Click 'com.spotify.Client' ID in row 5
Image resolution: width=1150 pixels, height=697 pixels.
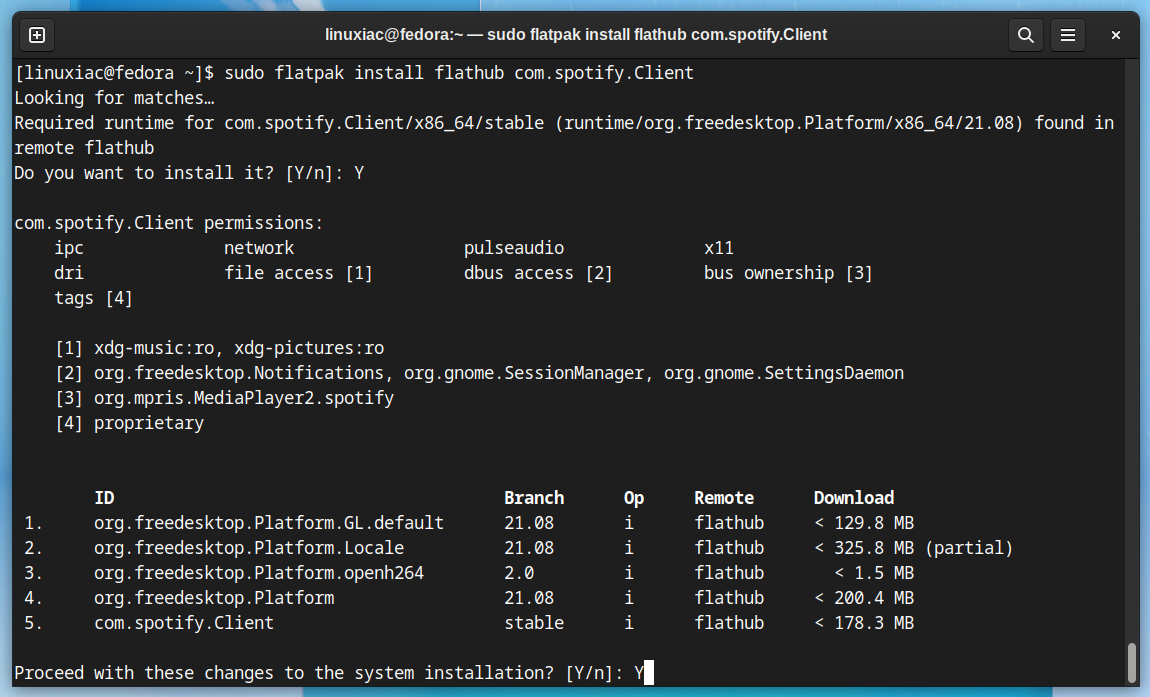tap(184, 623)
